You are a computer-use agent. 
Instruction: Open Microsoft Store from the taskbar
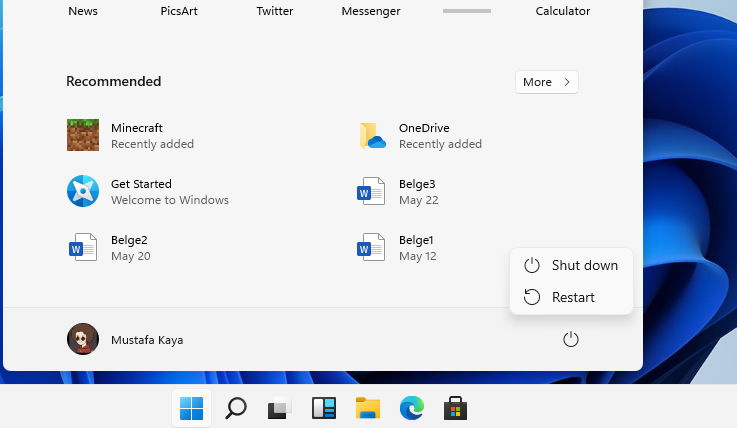coord(455,408)
